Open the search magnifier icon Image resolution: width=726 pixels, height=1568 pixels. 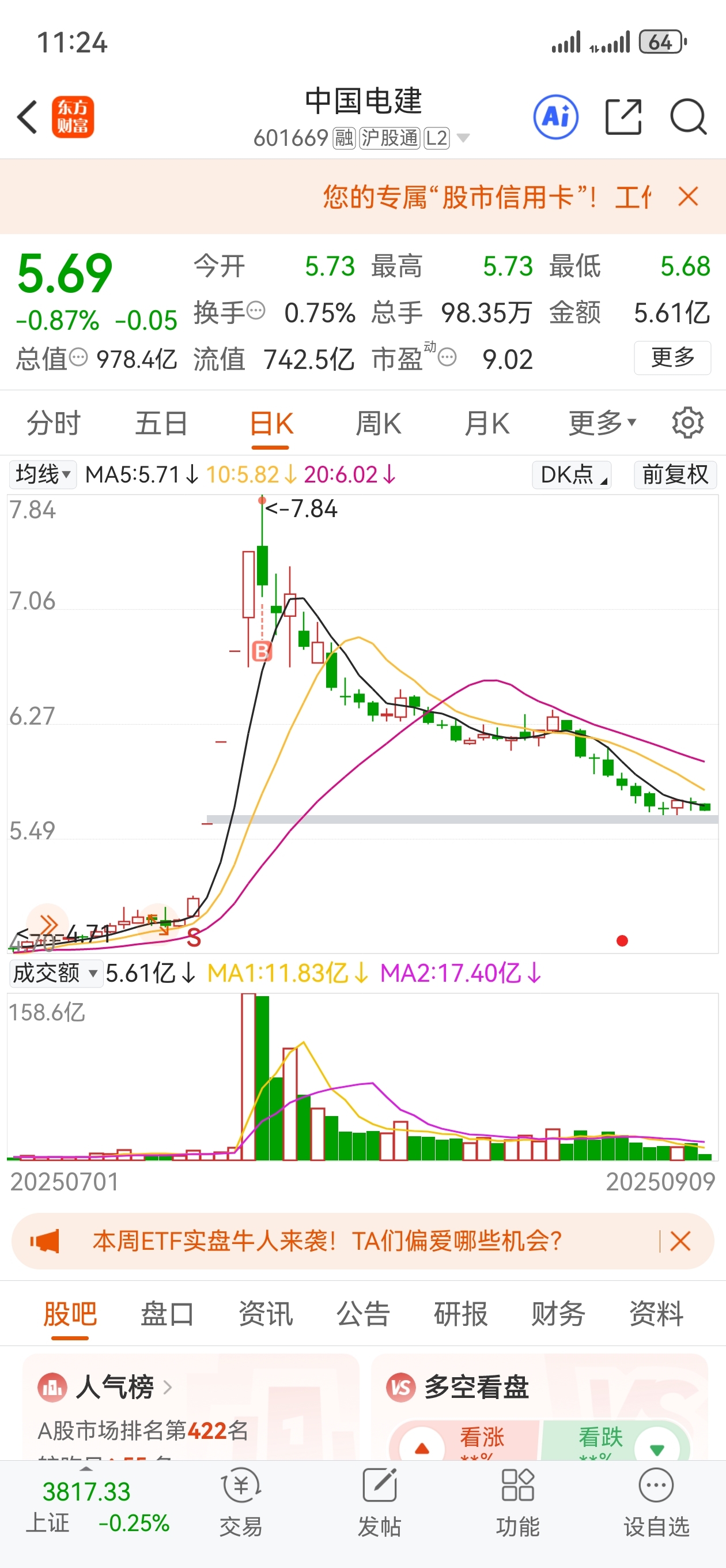pyautogui.click(x=689, y=116)
